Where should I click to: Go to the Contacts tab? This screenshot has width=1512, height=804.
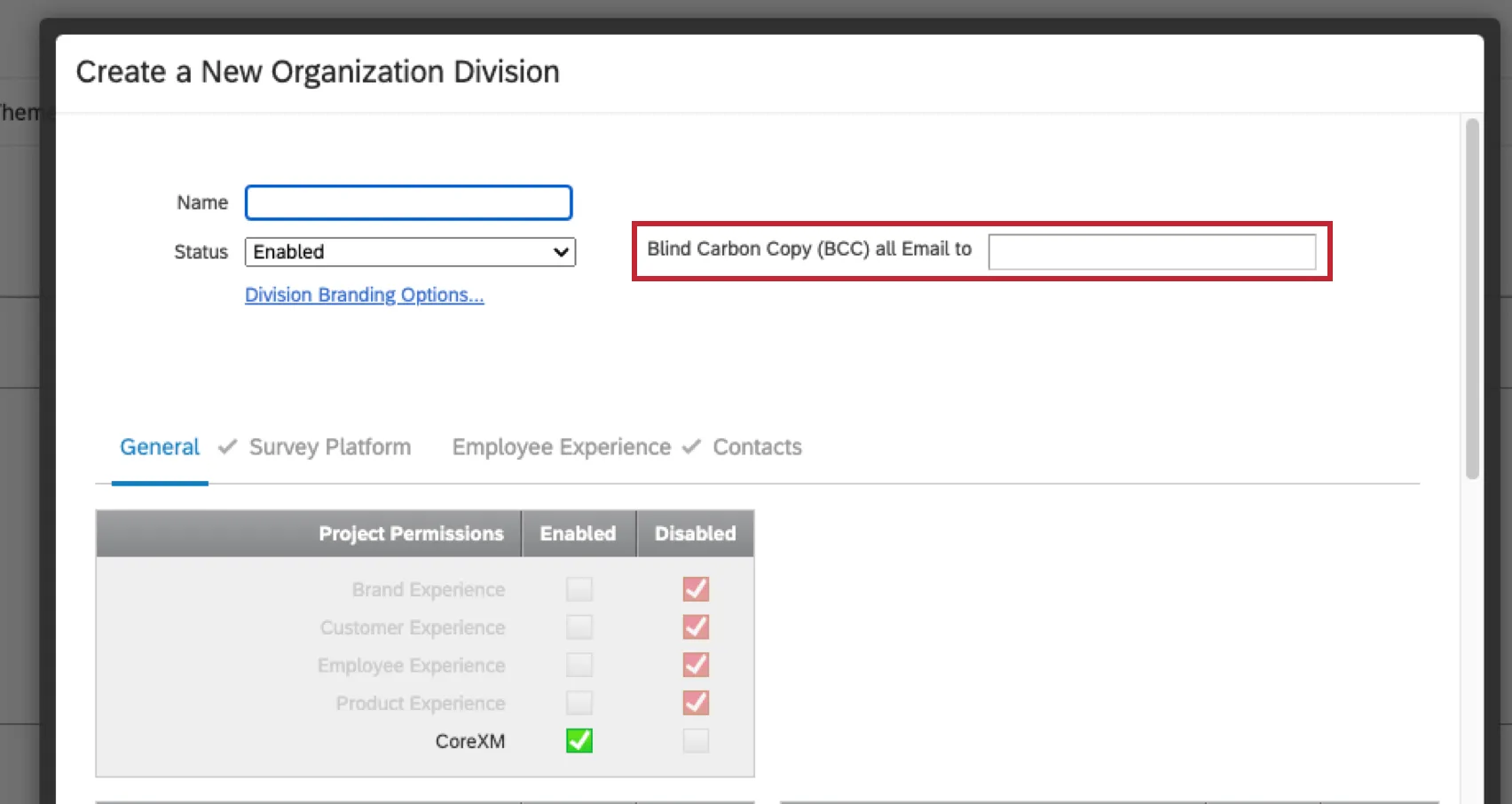point(757,446)
